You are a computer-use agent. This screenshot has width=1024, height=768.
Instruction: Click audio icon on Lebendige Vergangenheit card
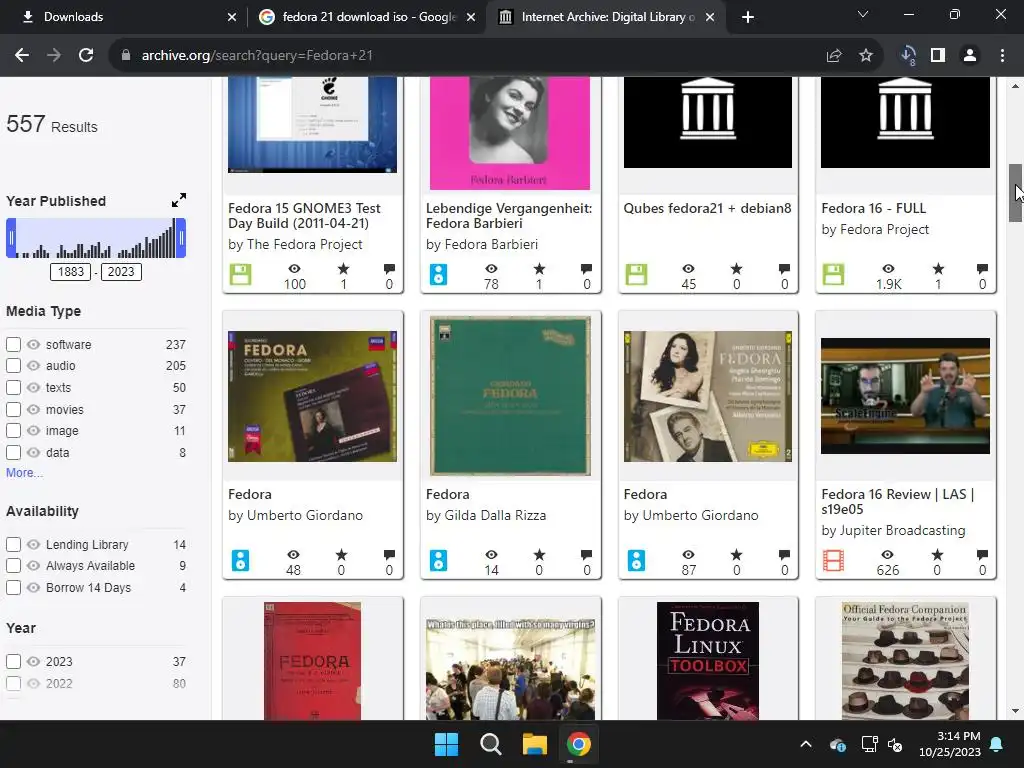(438, 274)
